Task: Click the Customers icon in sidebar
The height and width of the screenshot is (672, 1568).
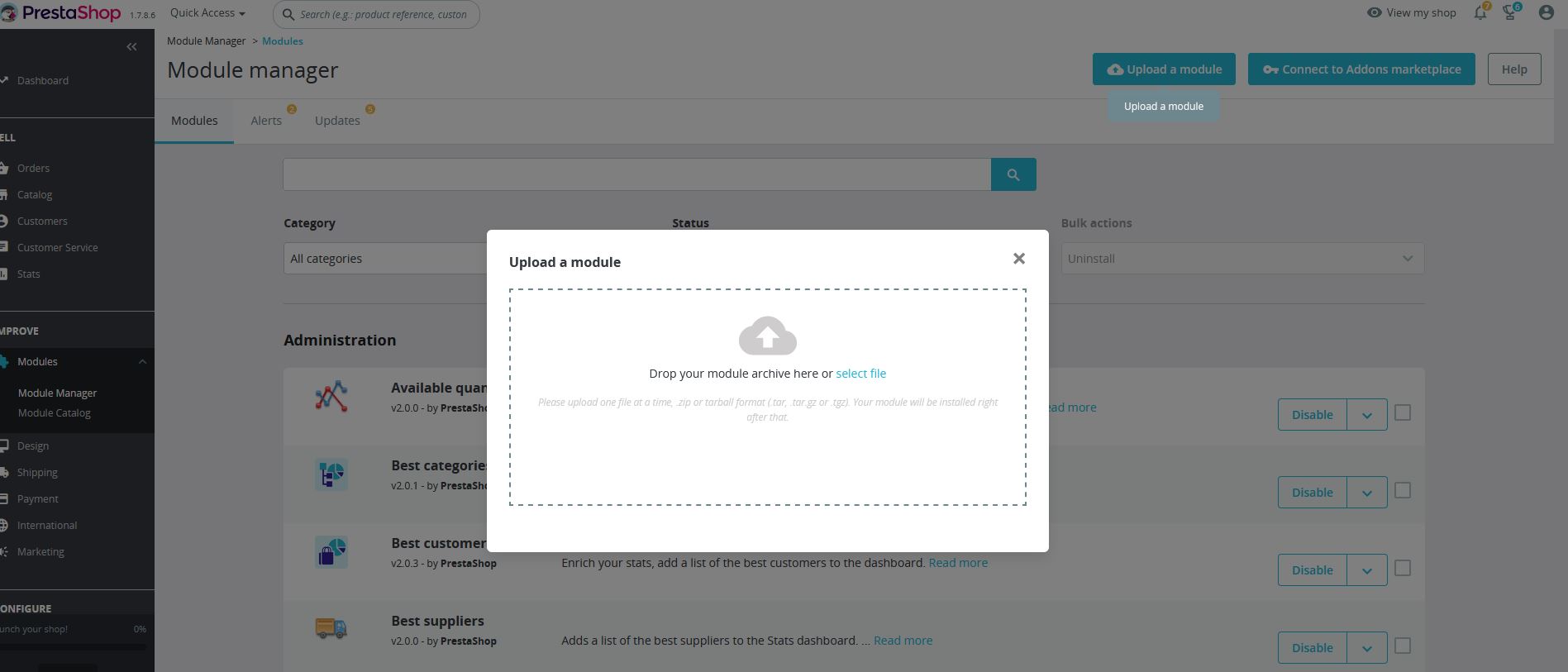Action: click(4, 221)
